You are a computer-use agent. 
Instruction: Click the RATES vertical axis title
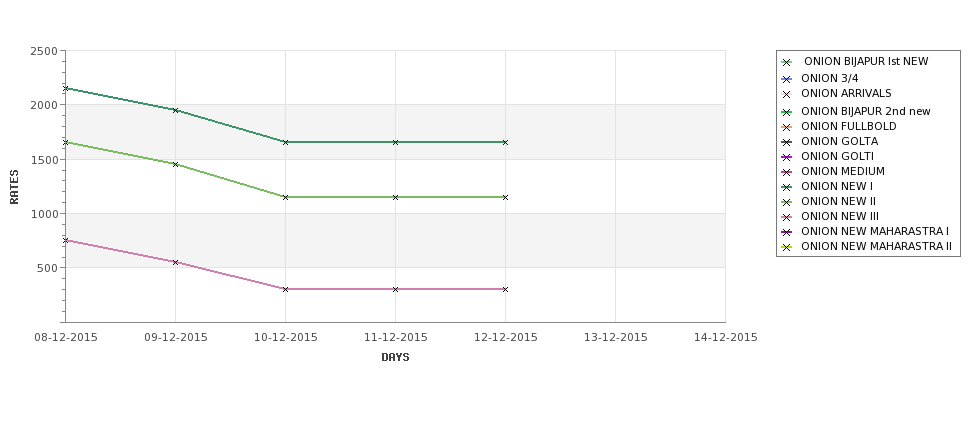pyautogui.click(x=14, y=187)
